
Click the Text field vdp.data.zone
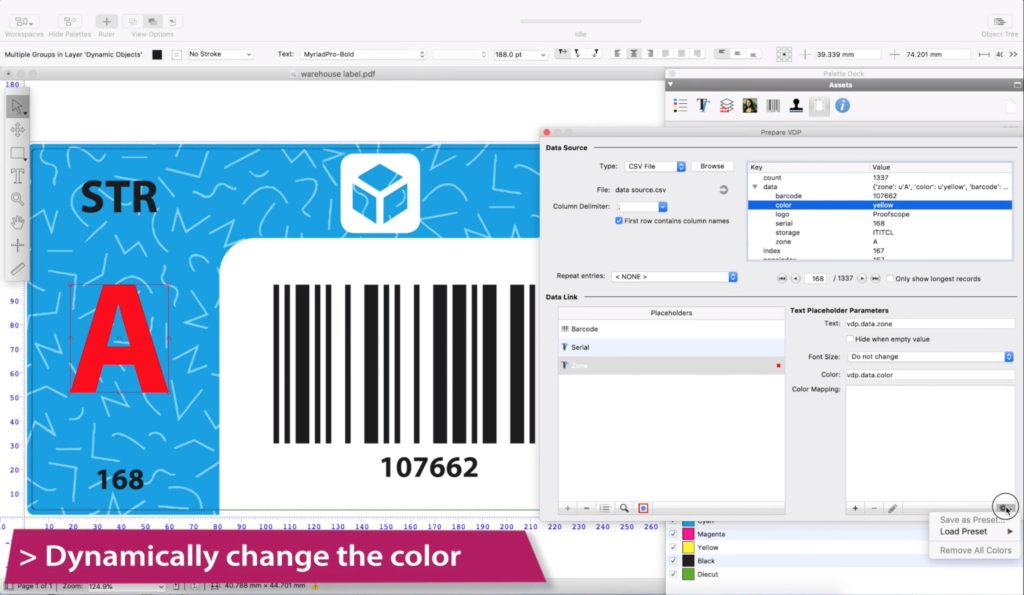point(929,324)
